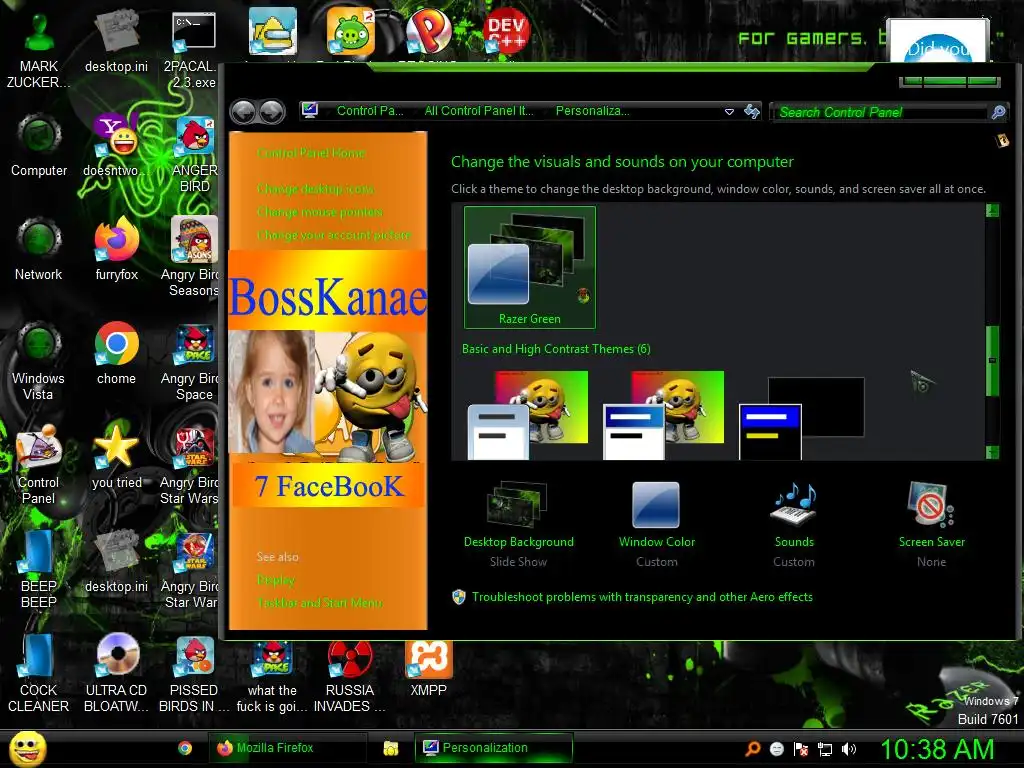Click the green theme list scrollbar thumb
The height and width of the screenshot is (768, 1024).
993,360
